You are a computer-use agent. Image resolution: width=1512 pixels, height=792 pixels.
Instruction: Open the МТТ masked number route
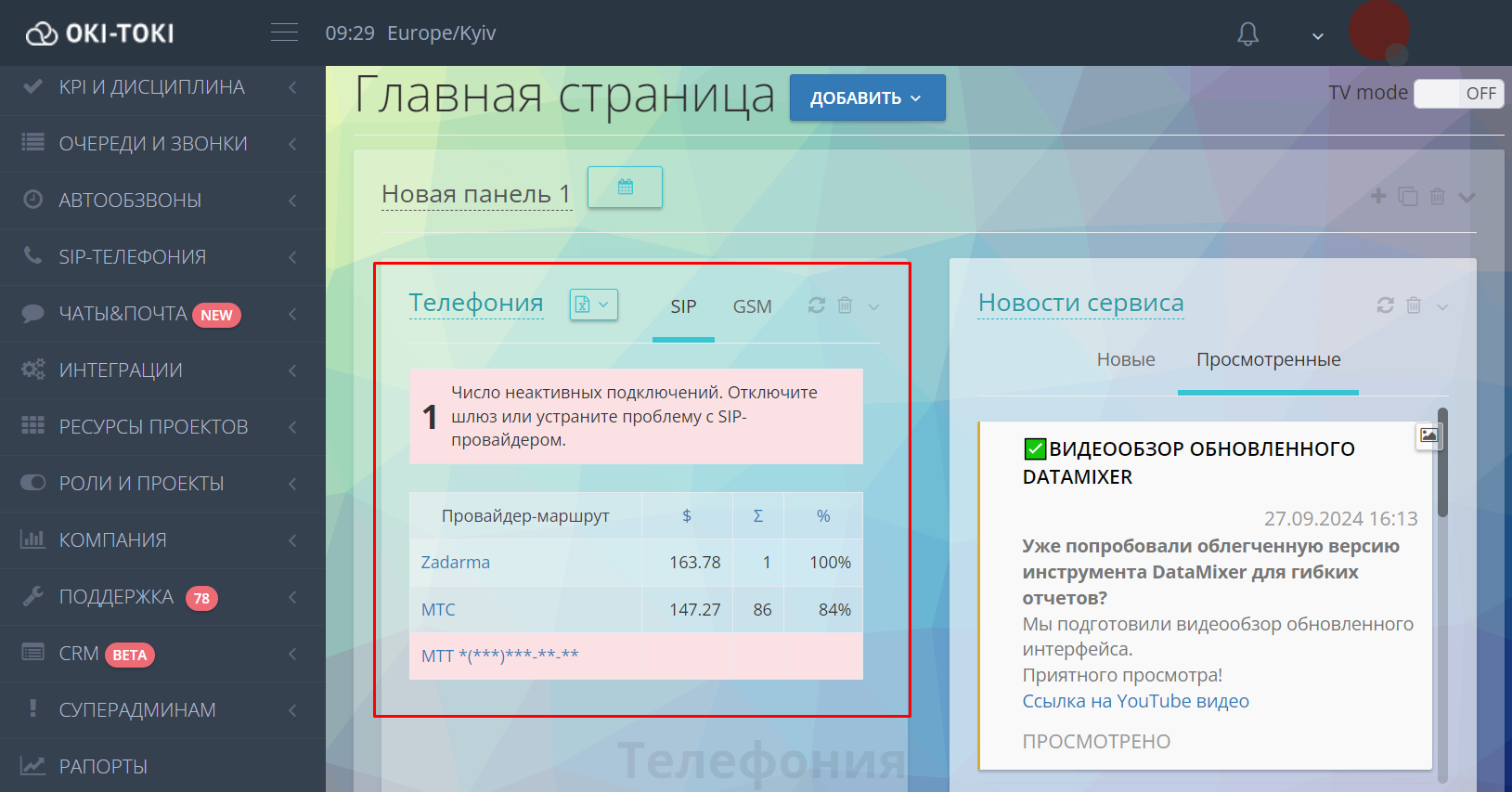click(x=499, y=656)
